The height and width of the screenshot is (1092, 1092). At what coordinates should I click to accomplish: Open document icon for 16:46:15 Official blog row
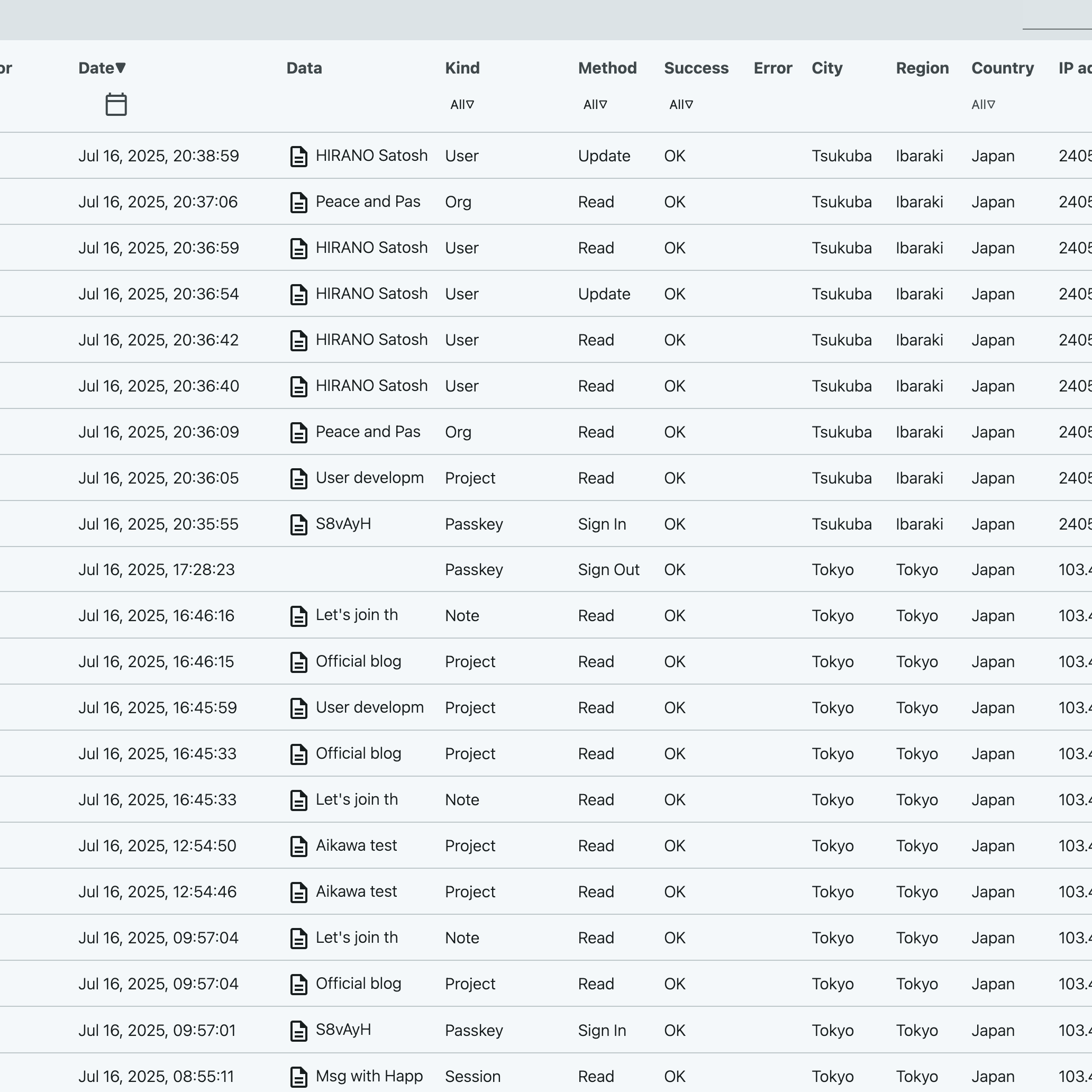(298, 662)
